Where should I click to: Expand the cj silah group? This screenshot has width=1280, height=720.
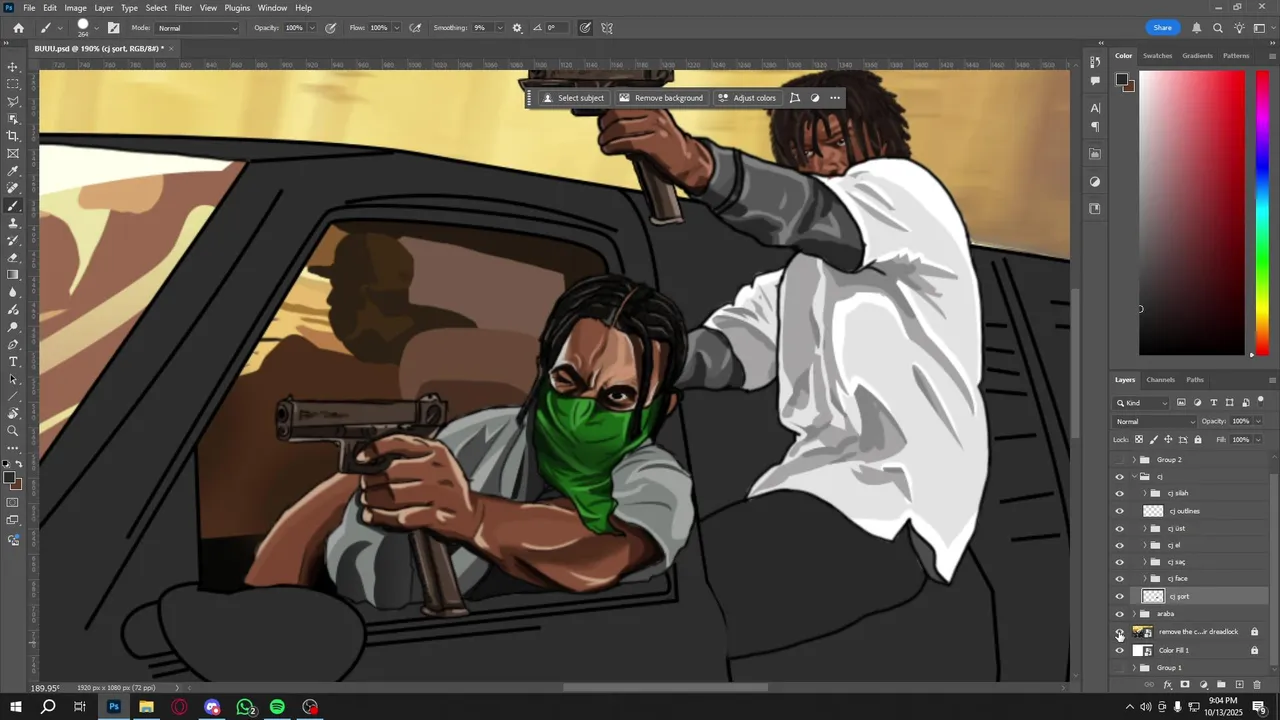pyautogui.click(x=1145, y=494)
